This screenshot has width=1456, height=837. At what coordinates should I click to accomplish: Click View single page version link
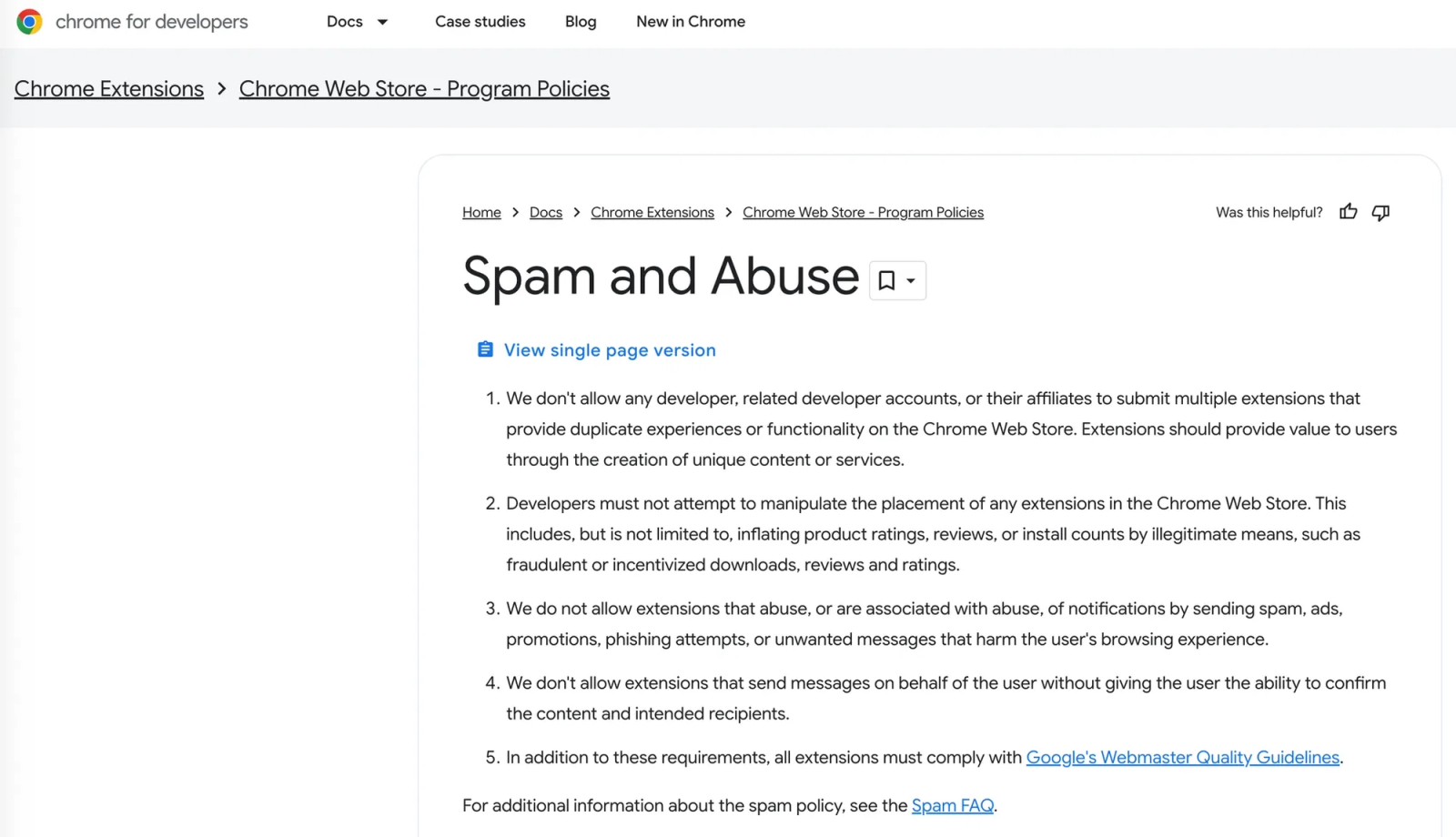[x=610, y=350]
